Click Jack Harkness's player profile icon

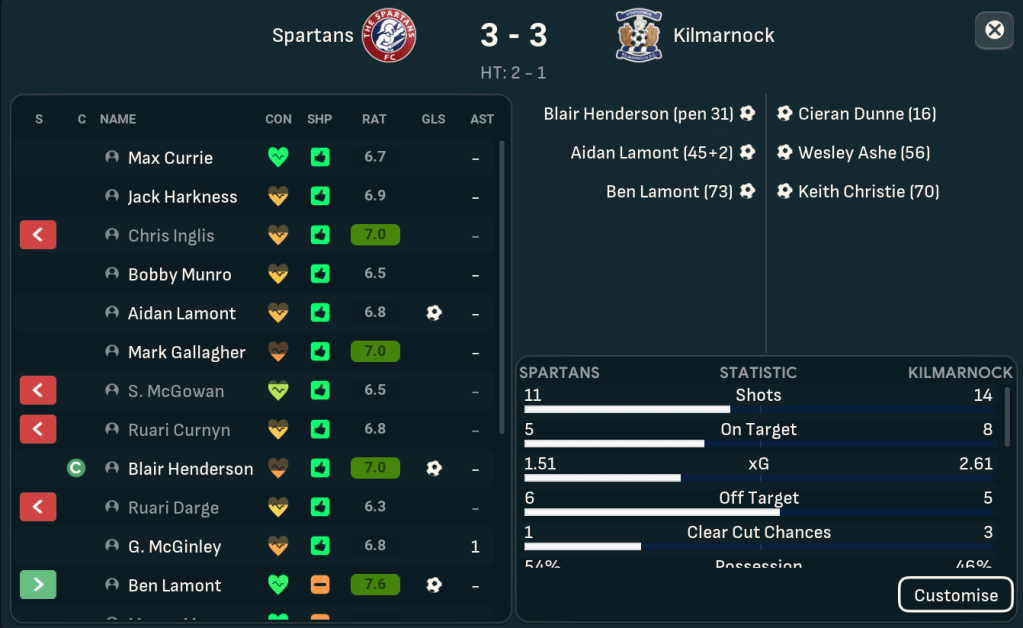(112, 197)
